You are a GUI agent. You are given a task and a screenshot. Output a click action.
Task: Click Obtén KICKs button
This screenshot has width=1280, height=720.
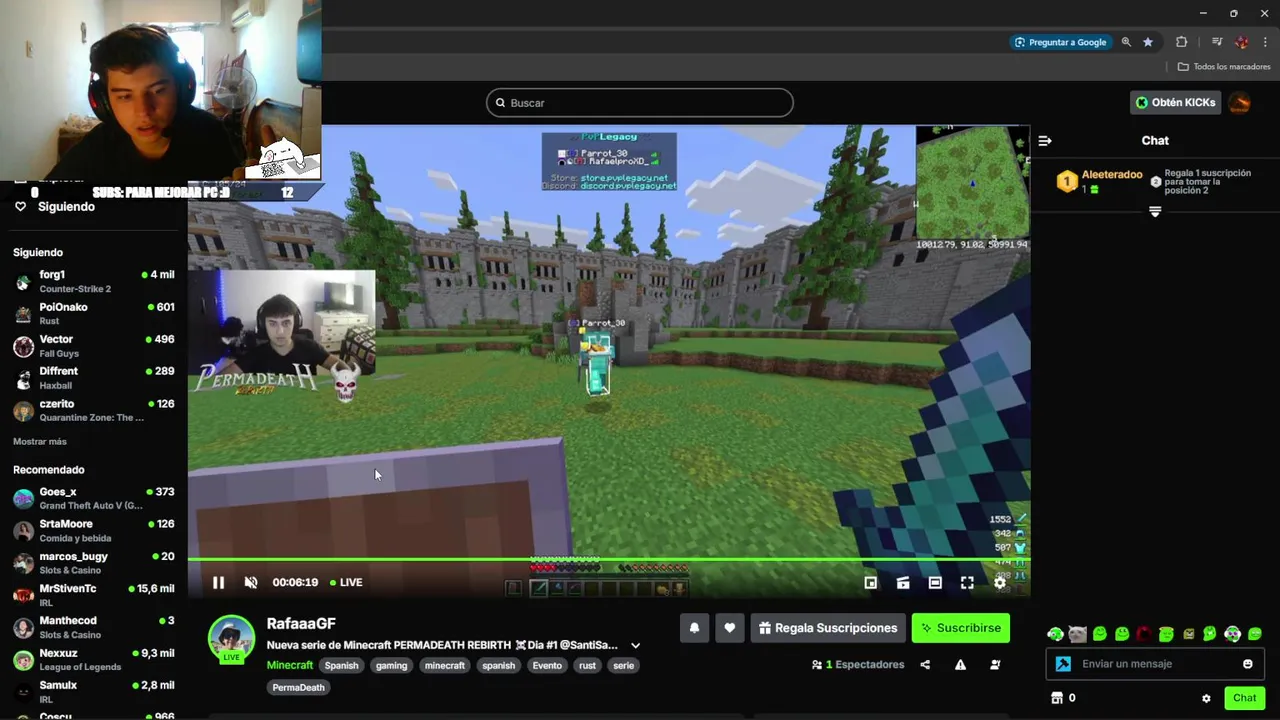coord(1175,102)
